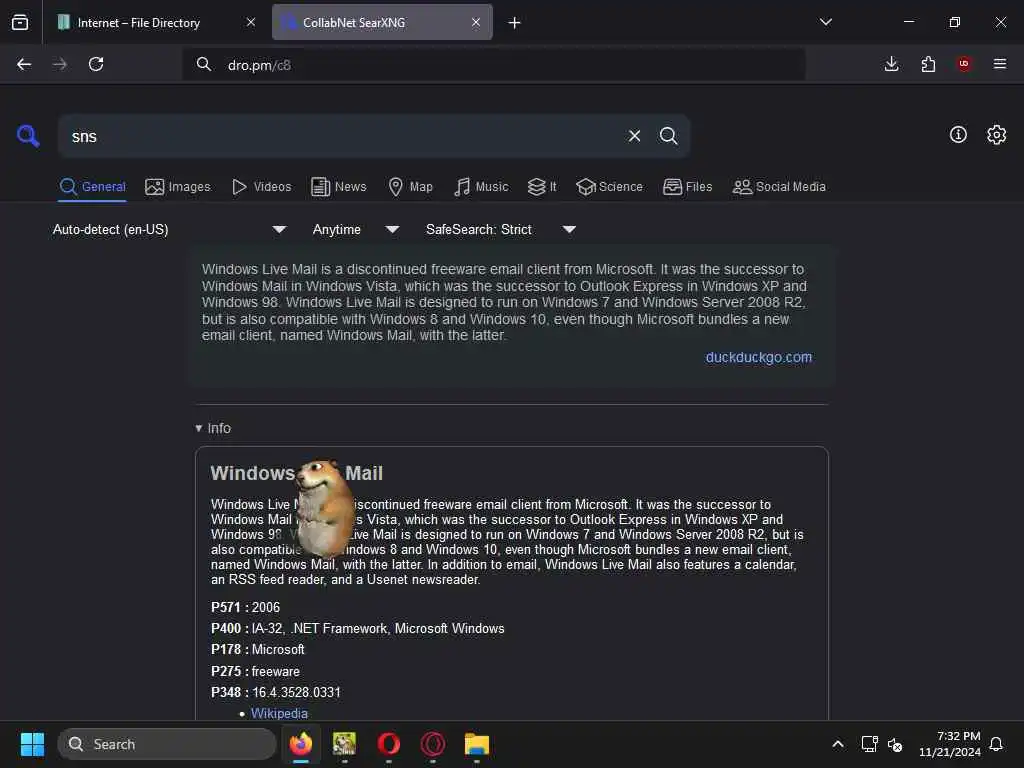Open the extensions puzzle icon

(928, 64)
